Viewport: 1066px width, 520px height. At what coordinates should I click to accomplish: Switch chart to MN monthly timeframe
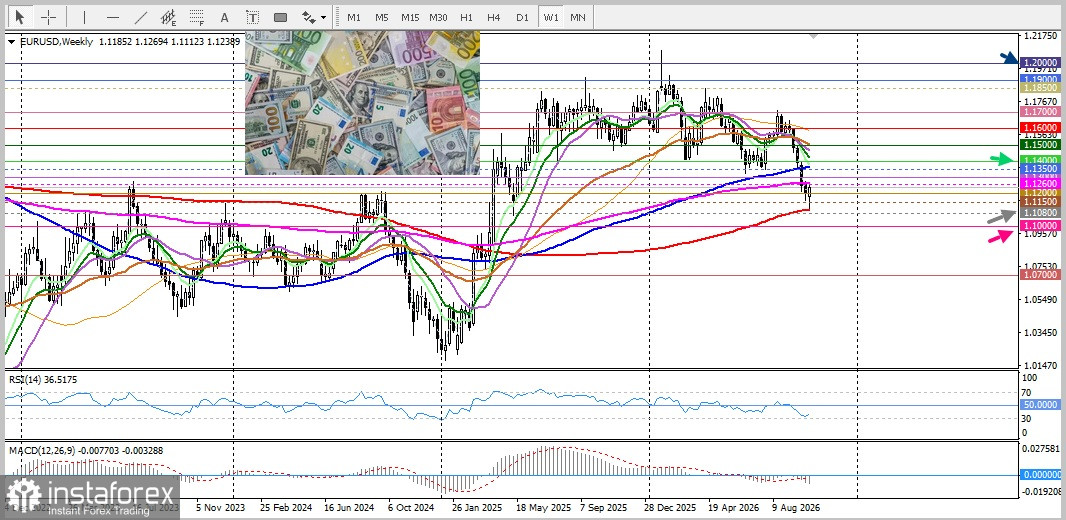pos(577,17)
